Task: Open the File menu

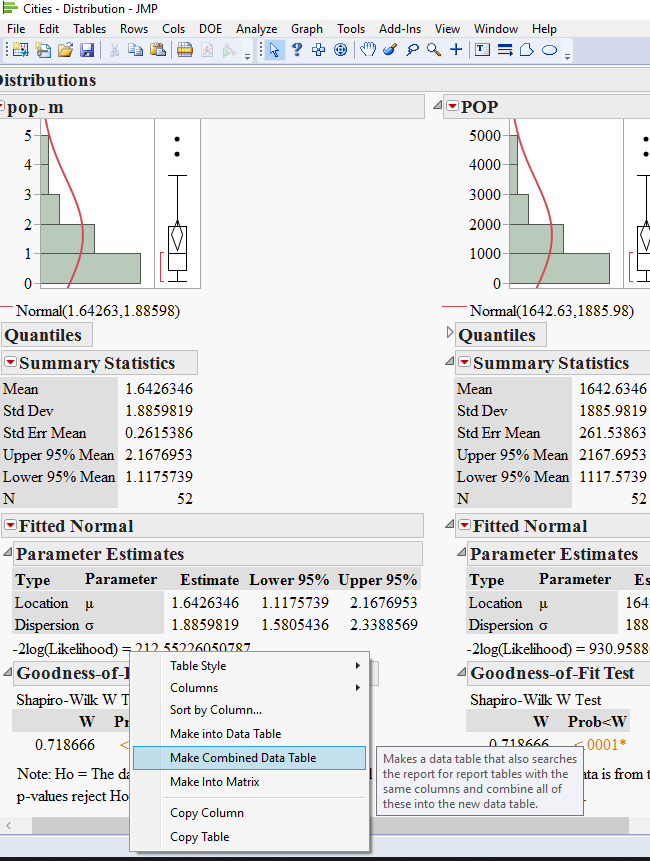Action: click(16, 29)
